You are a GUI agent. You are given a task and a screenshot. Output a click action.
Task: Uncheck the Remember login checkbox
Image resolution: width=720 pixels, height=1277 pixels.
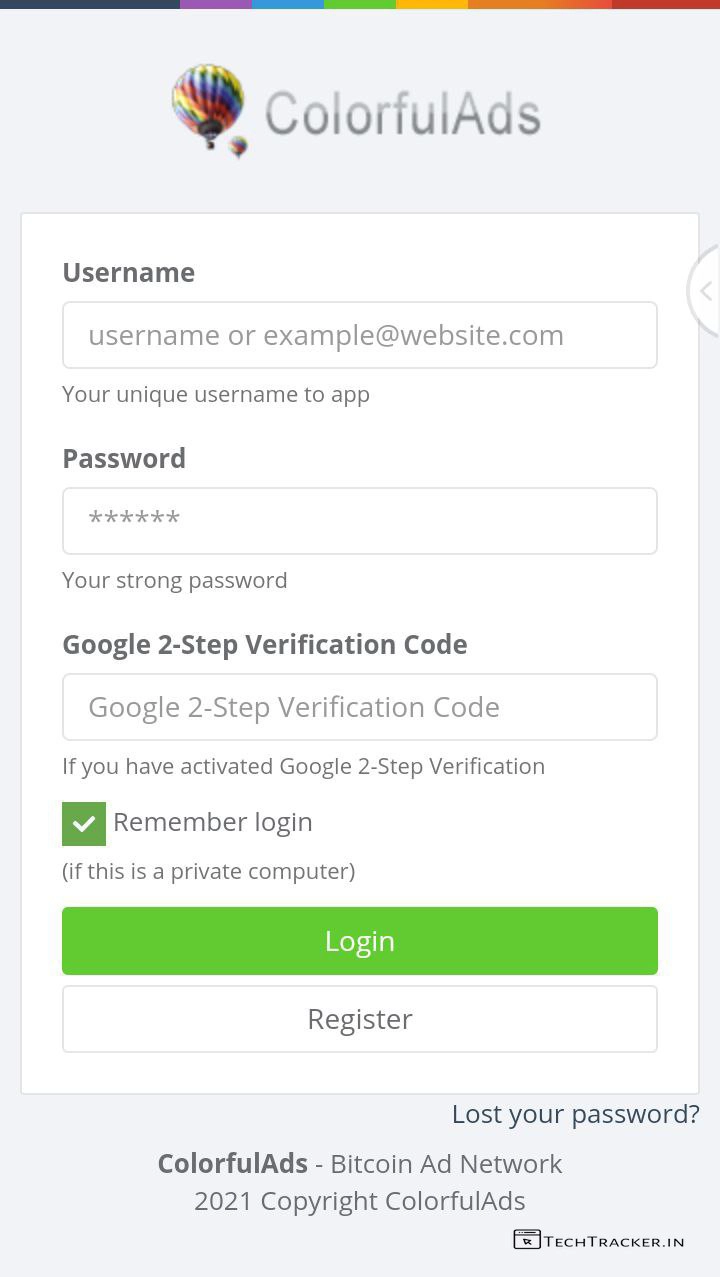tap(84, 823)
